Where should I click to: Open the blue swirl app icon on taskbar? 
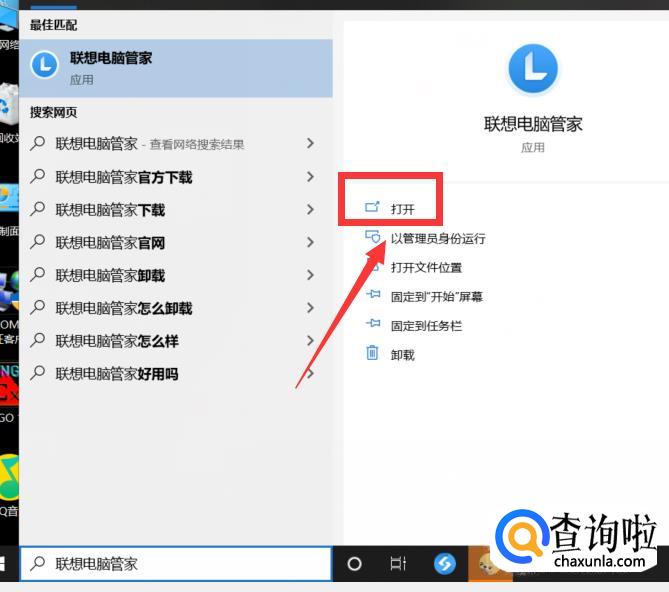click(445, 563)
